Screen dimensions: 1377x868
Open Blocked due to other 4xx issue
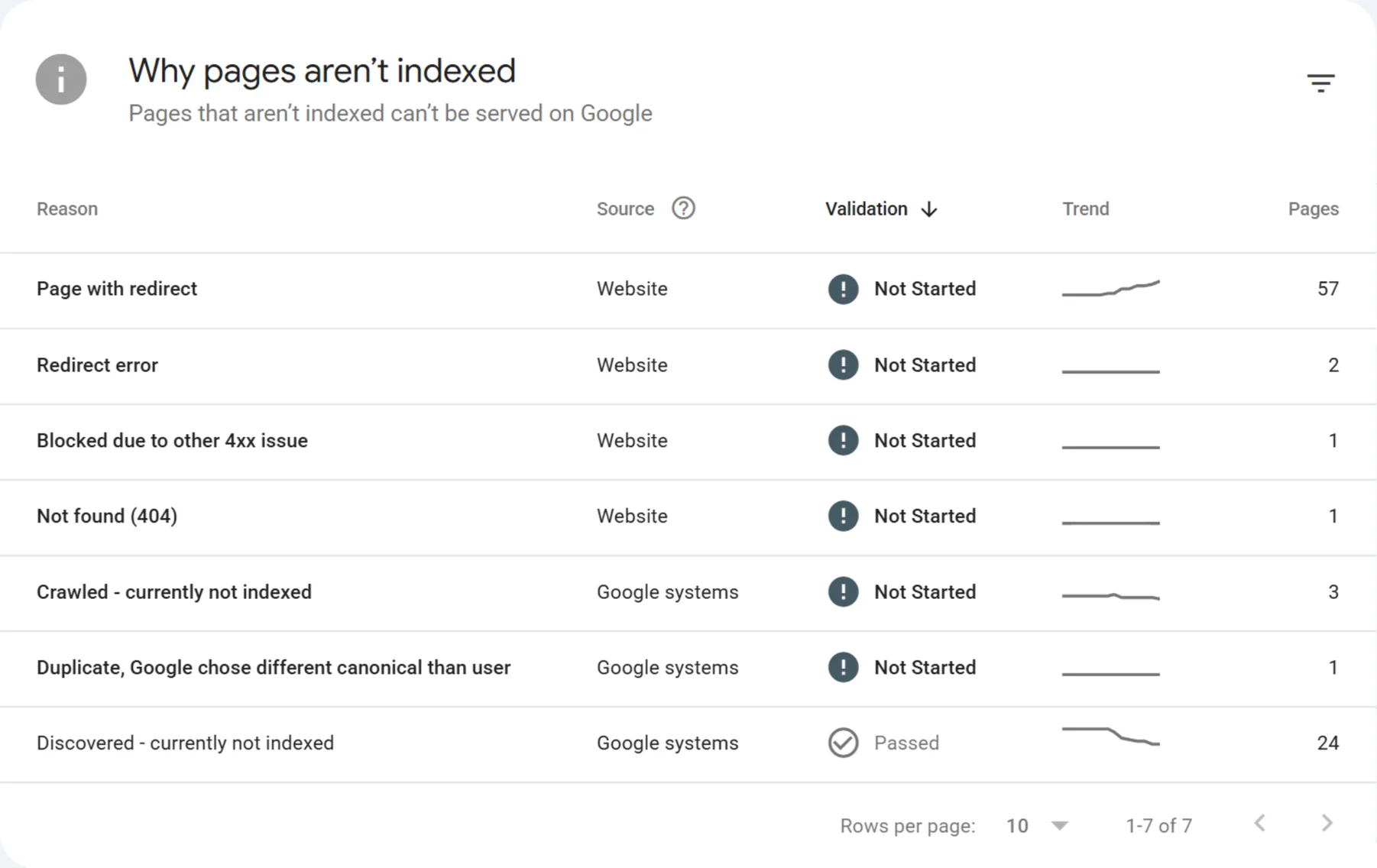coord(688,442)
